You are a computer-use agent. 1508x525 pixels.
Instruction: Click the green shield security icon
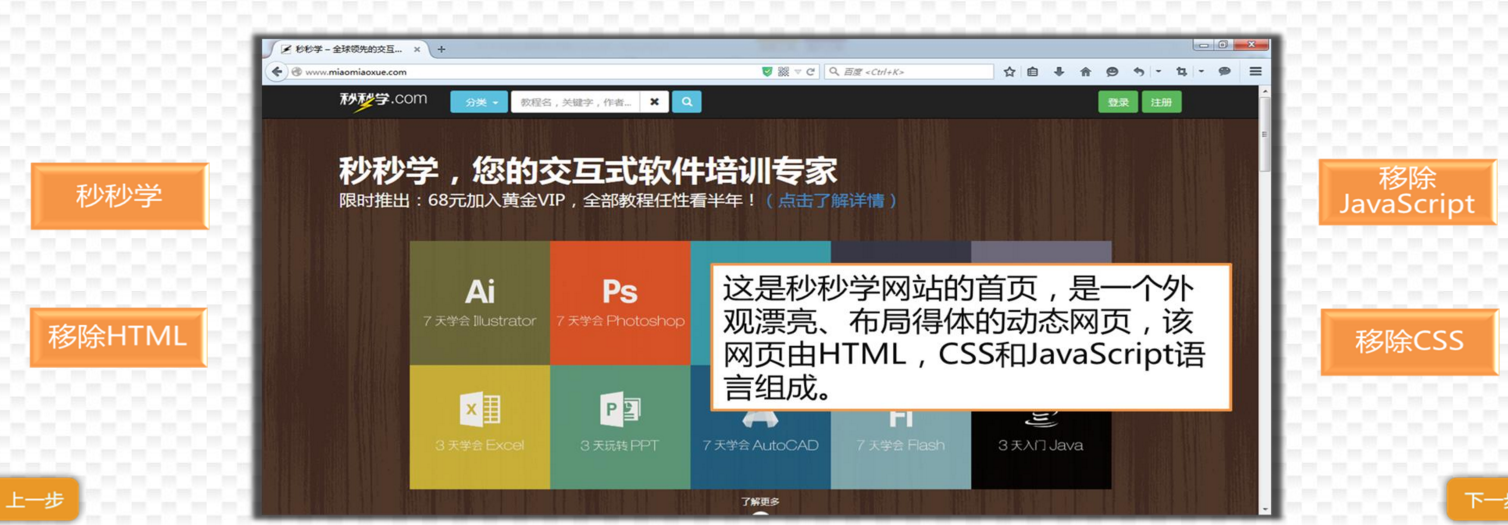pos(767,72)
